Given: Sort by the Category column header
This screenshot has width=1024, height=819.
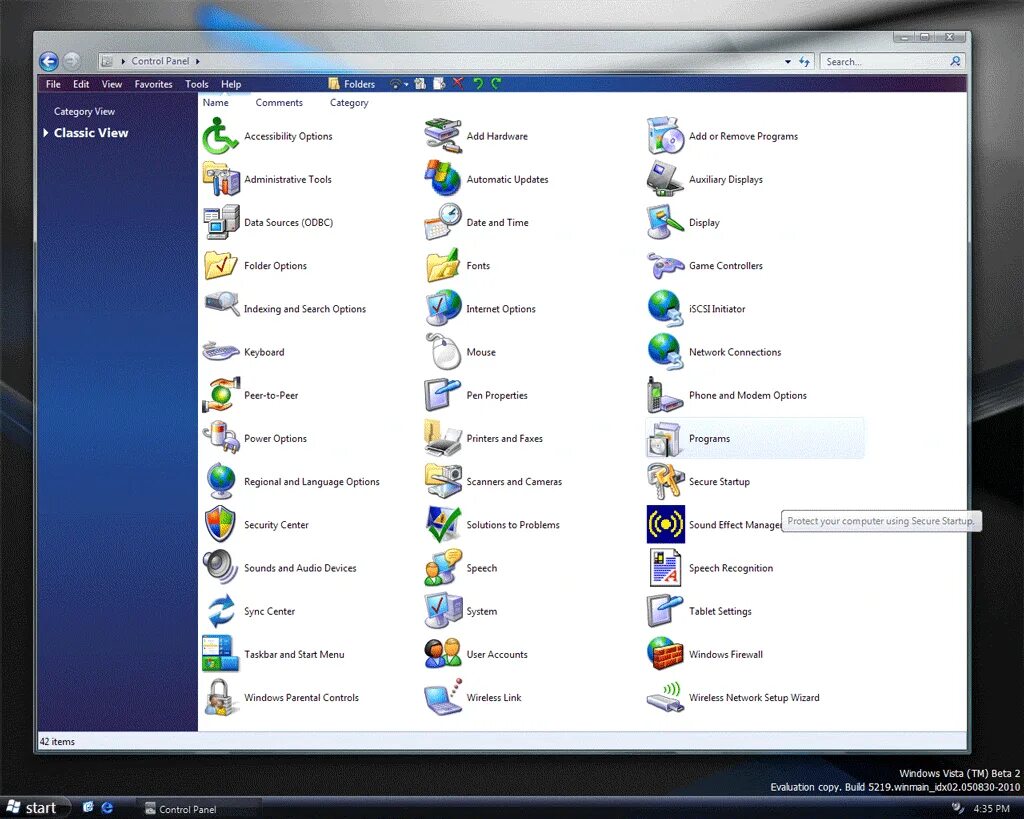Looking at the screenshot, I should tap(349, 103).
